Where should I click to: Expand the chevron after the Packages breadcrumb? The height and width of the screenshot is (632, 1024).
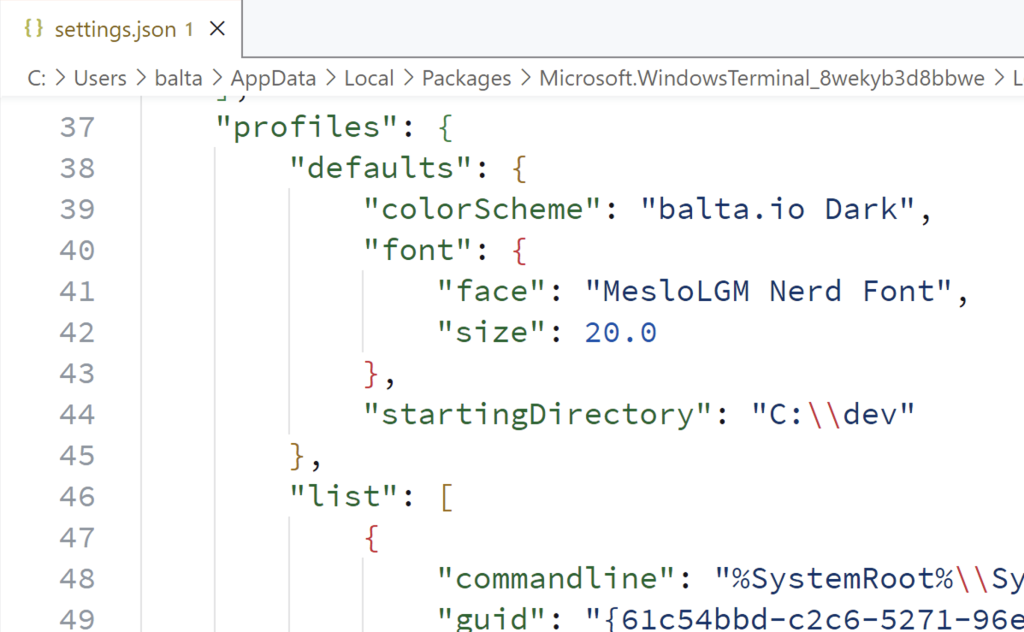click(x=526, y=78)
